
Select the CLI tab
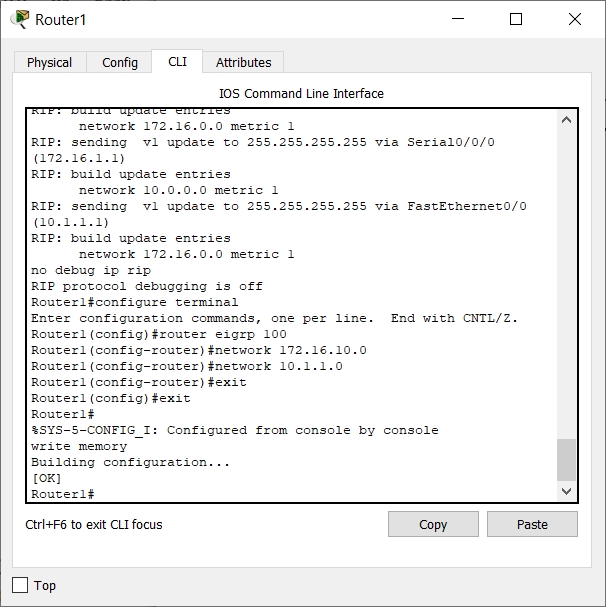click(177, 62)
